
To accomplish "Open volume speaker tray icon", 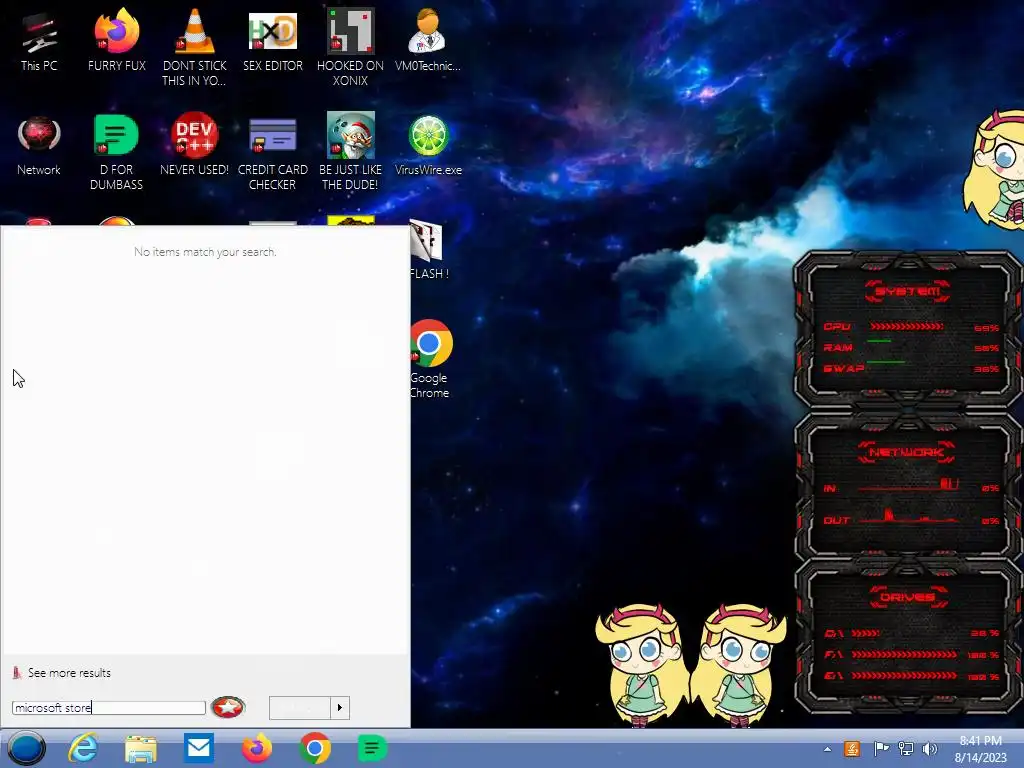I will coord(929,748).
